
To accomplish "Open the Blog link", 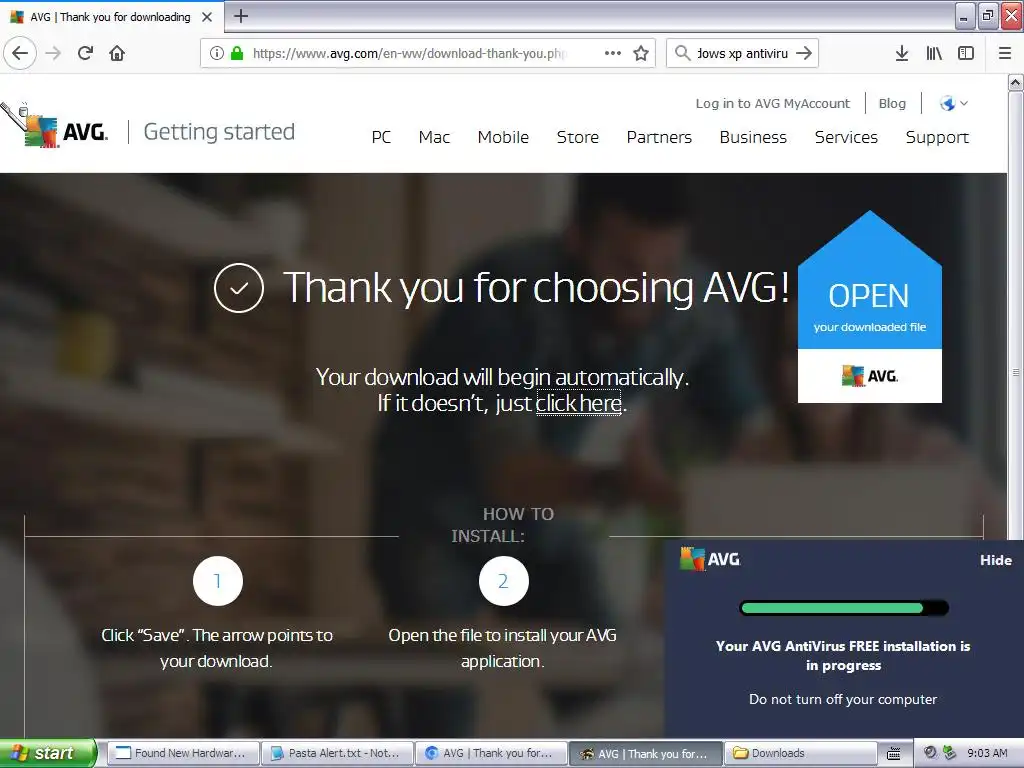I will pyautogui.click(x=892, y=103).
